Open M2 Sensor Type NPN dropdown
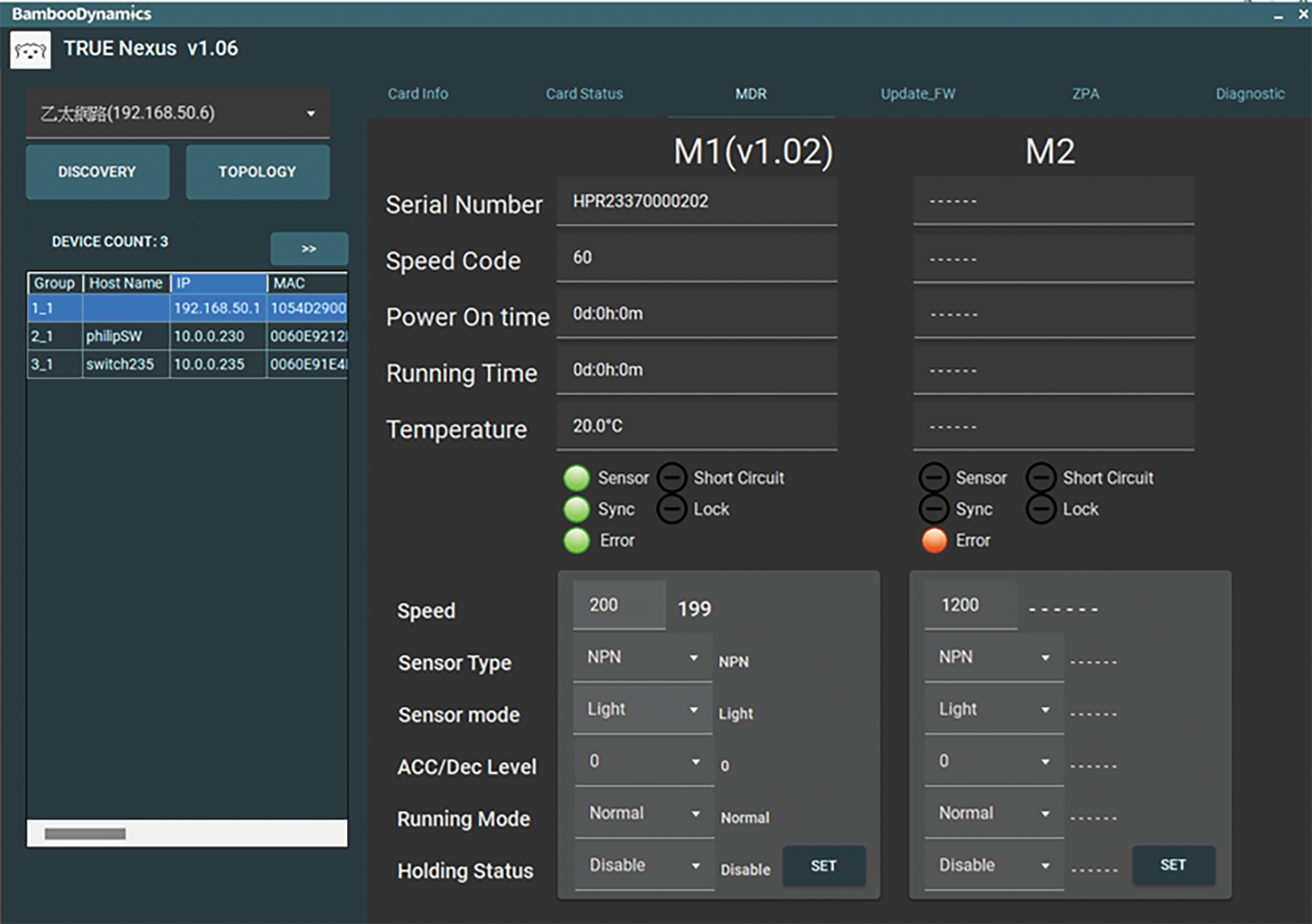The height and width of the screenshot is (924, 1312). click(x=994, y=657)
